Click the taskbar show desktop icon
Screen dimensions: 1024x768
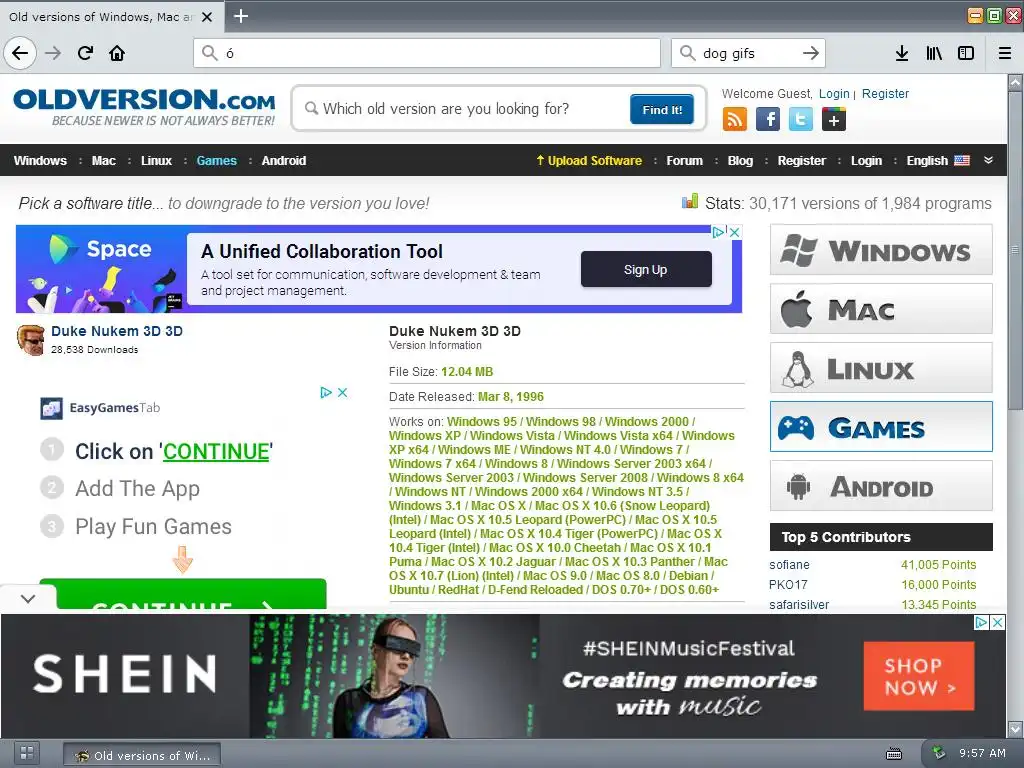point(26,753)
